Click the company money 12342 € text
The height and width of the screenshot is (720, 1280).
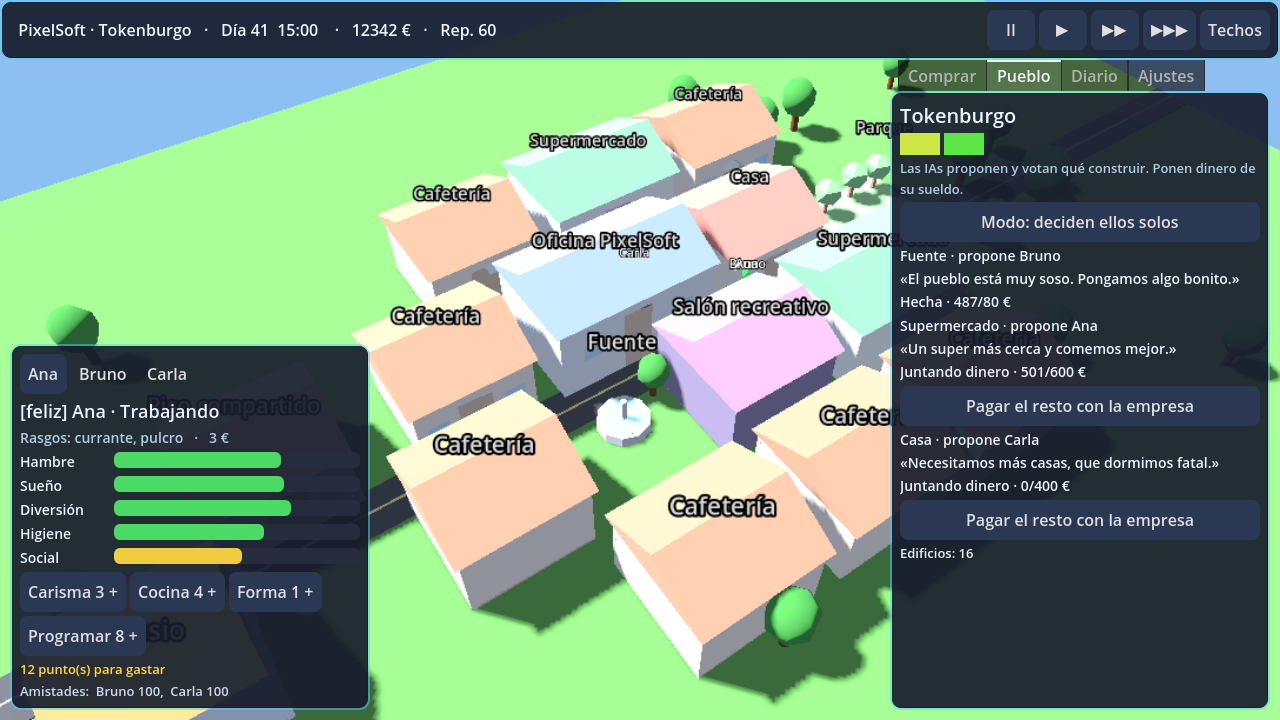coord(381,30)
